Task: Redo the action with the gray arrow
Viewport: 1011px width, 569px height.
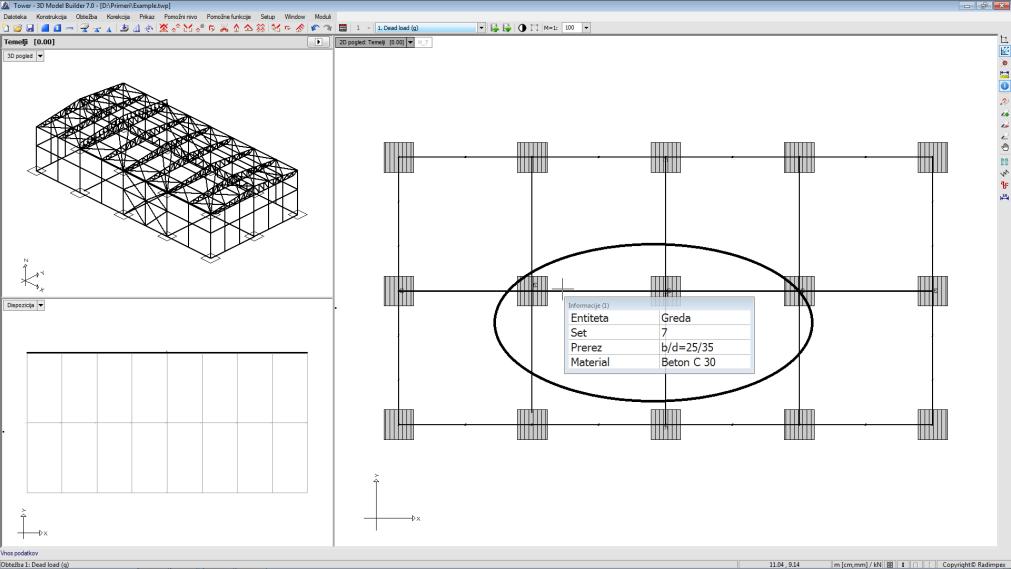Action: pyautogui.click(x=327, y=28)
